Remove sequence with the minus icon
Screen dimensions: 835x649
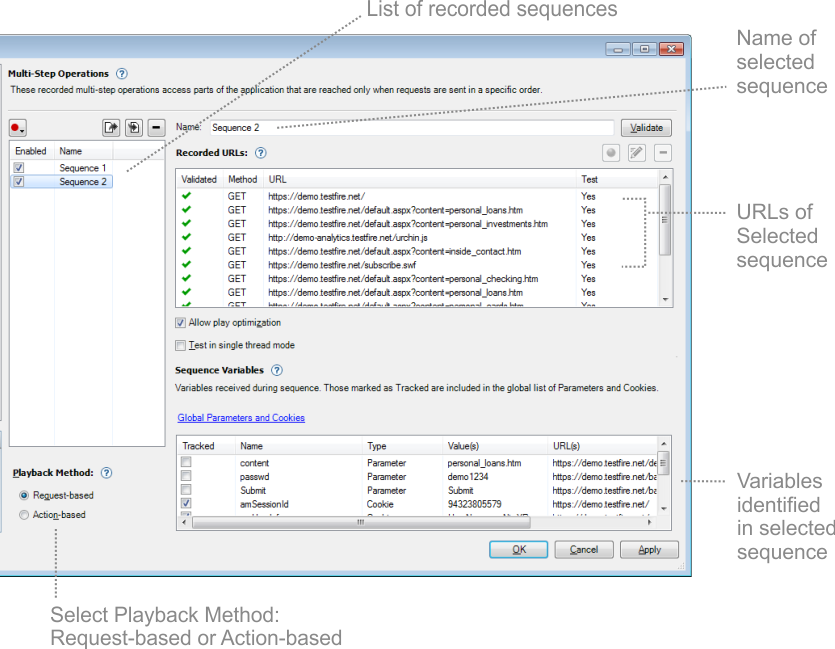[x=156, y=128]
